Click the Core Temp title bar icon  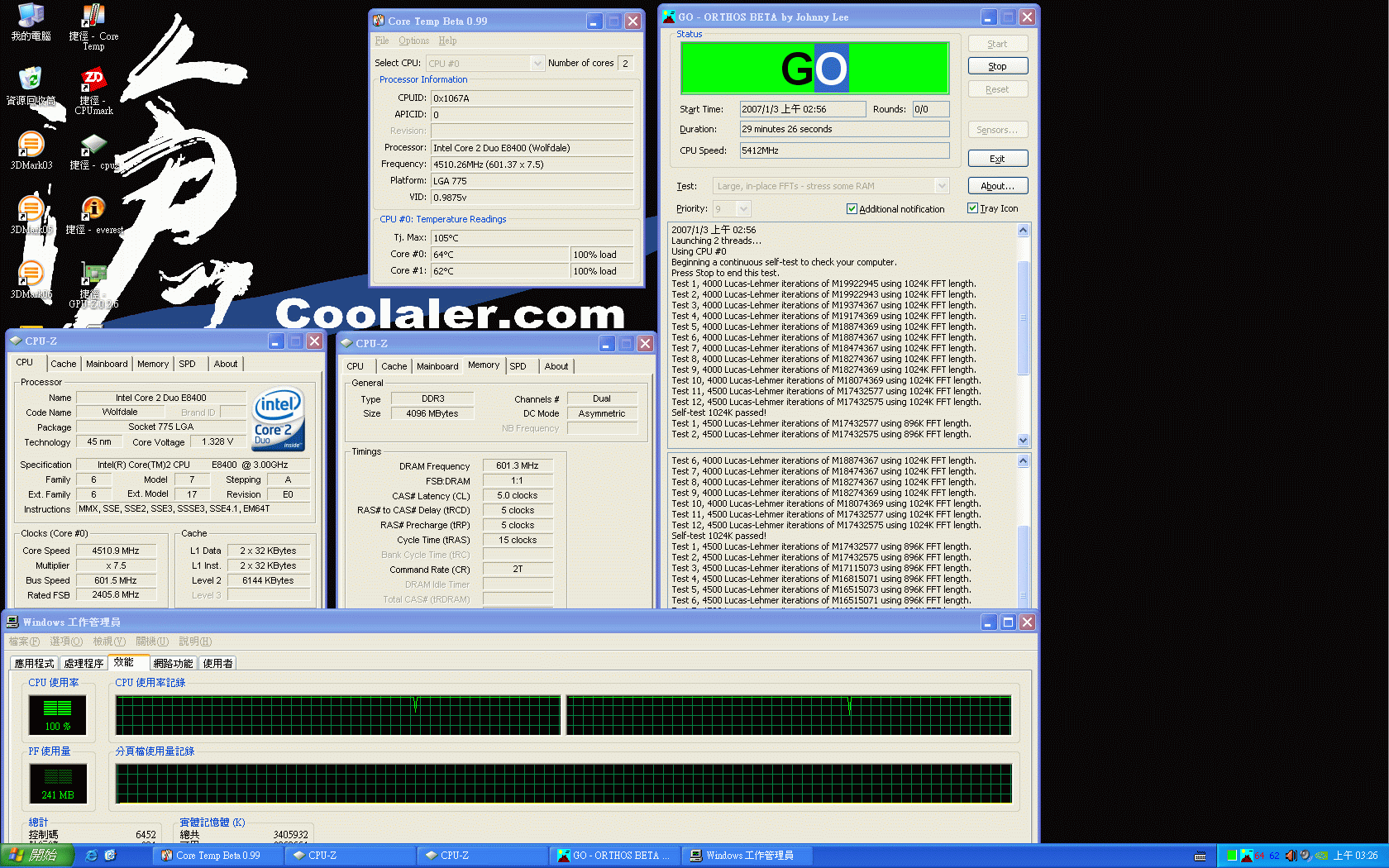(379, 21)
